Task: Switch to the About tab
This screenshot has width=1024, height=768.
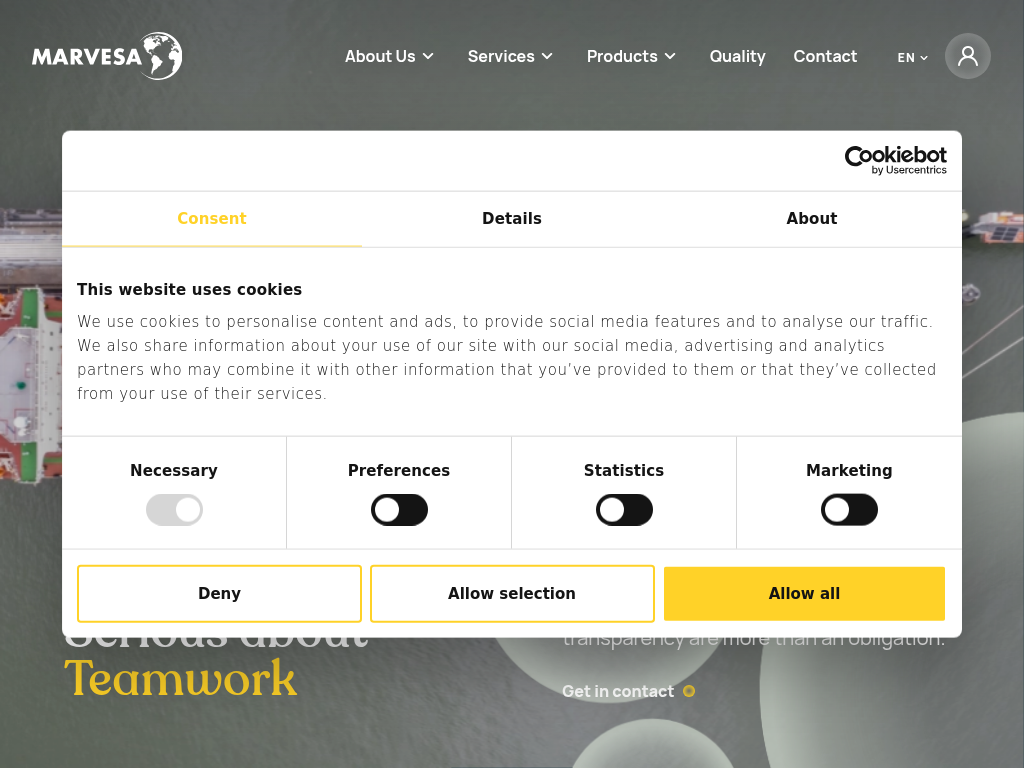Action: (x=812, y=219)
